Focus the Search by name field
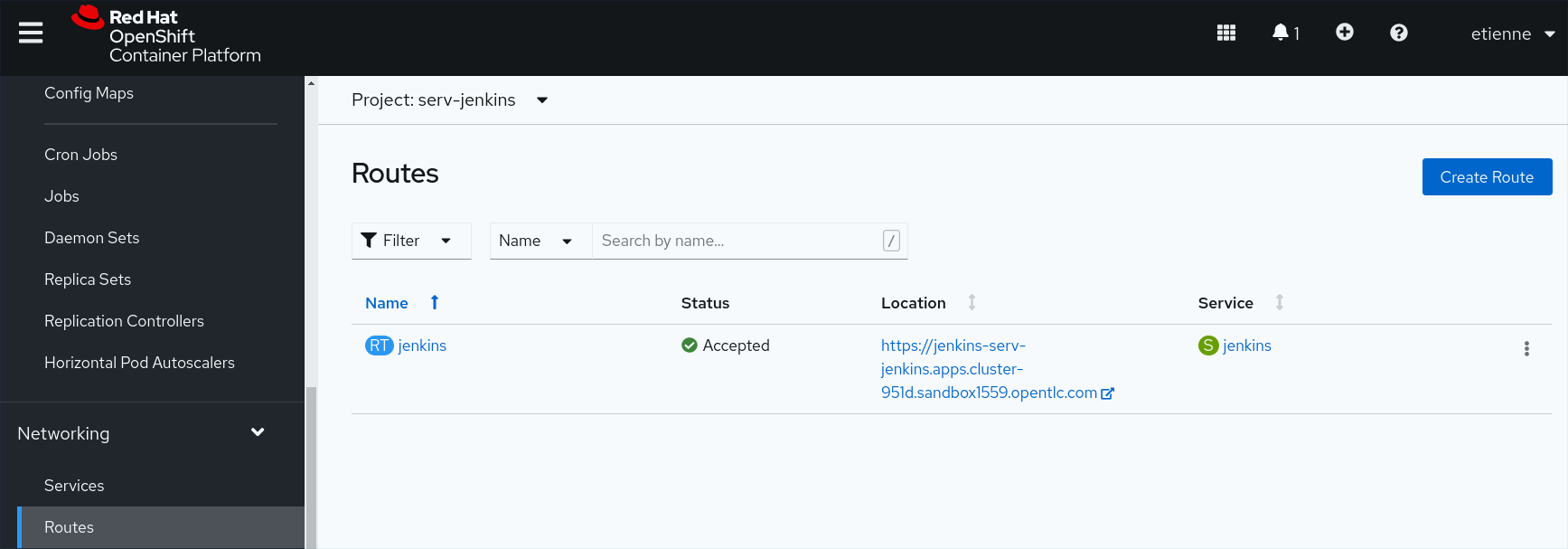The image size is (1568, 549). (x=749, y=241)
